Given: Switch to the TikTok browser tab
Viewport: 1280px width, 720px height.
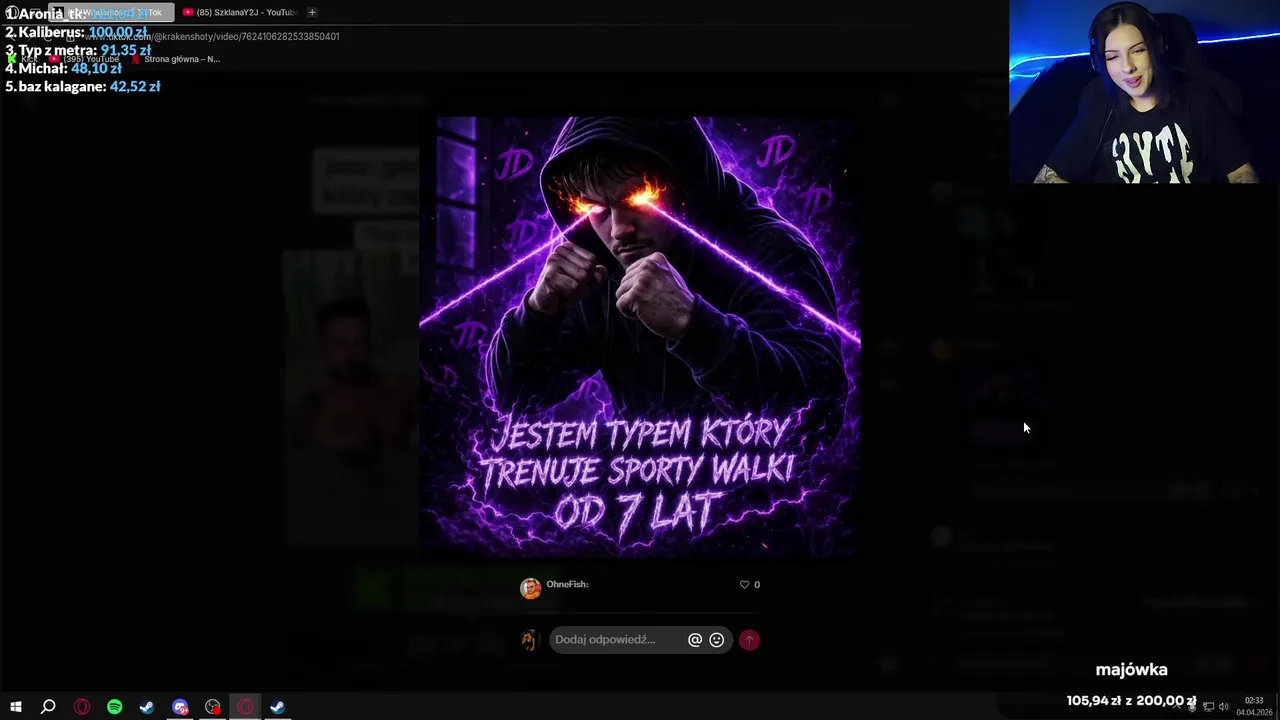Looking at the screenshot, I should coord(111,12).
